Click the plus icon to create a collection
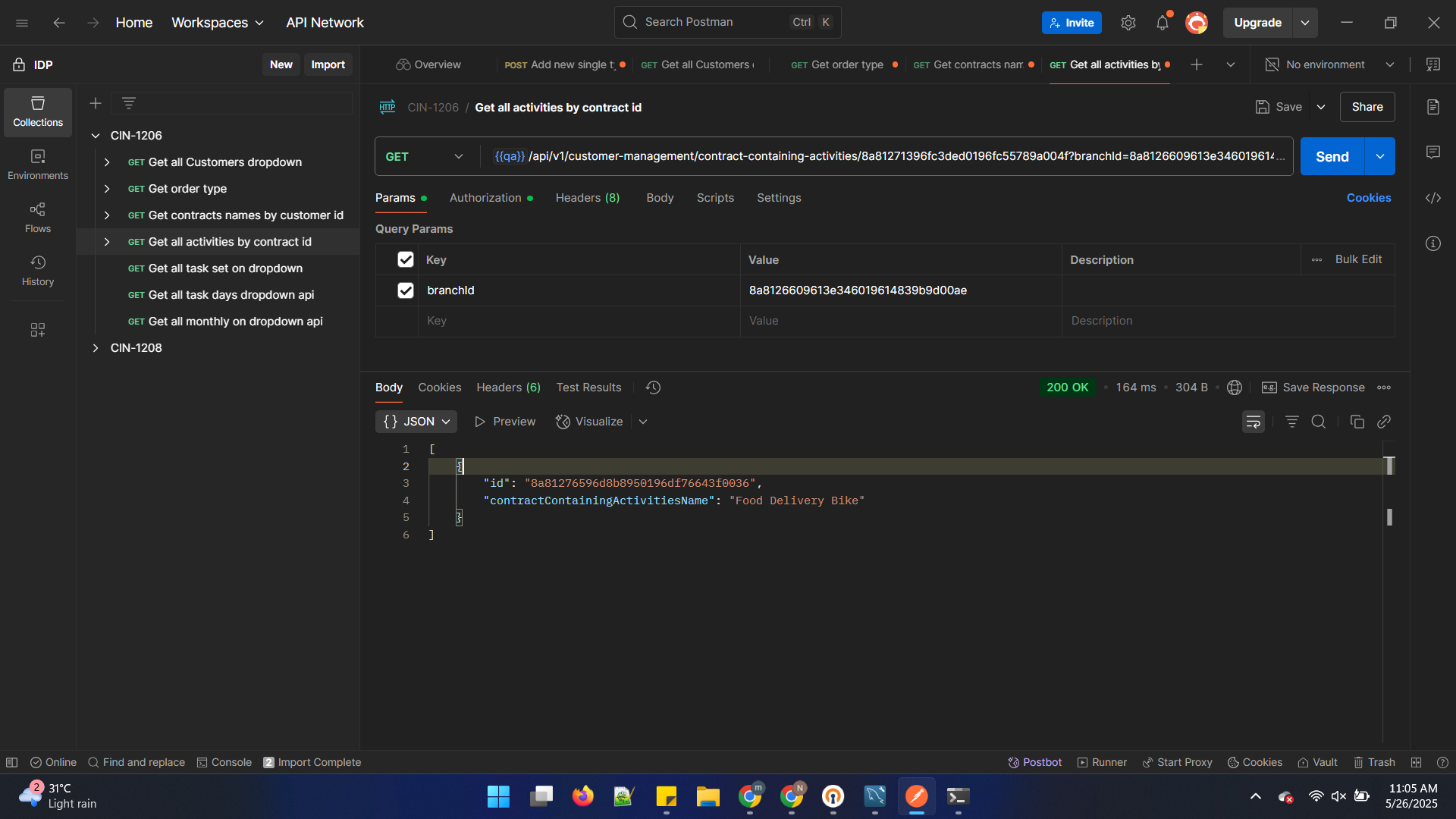The height and width of the screenshot is (819, 1456). 96,103
